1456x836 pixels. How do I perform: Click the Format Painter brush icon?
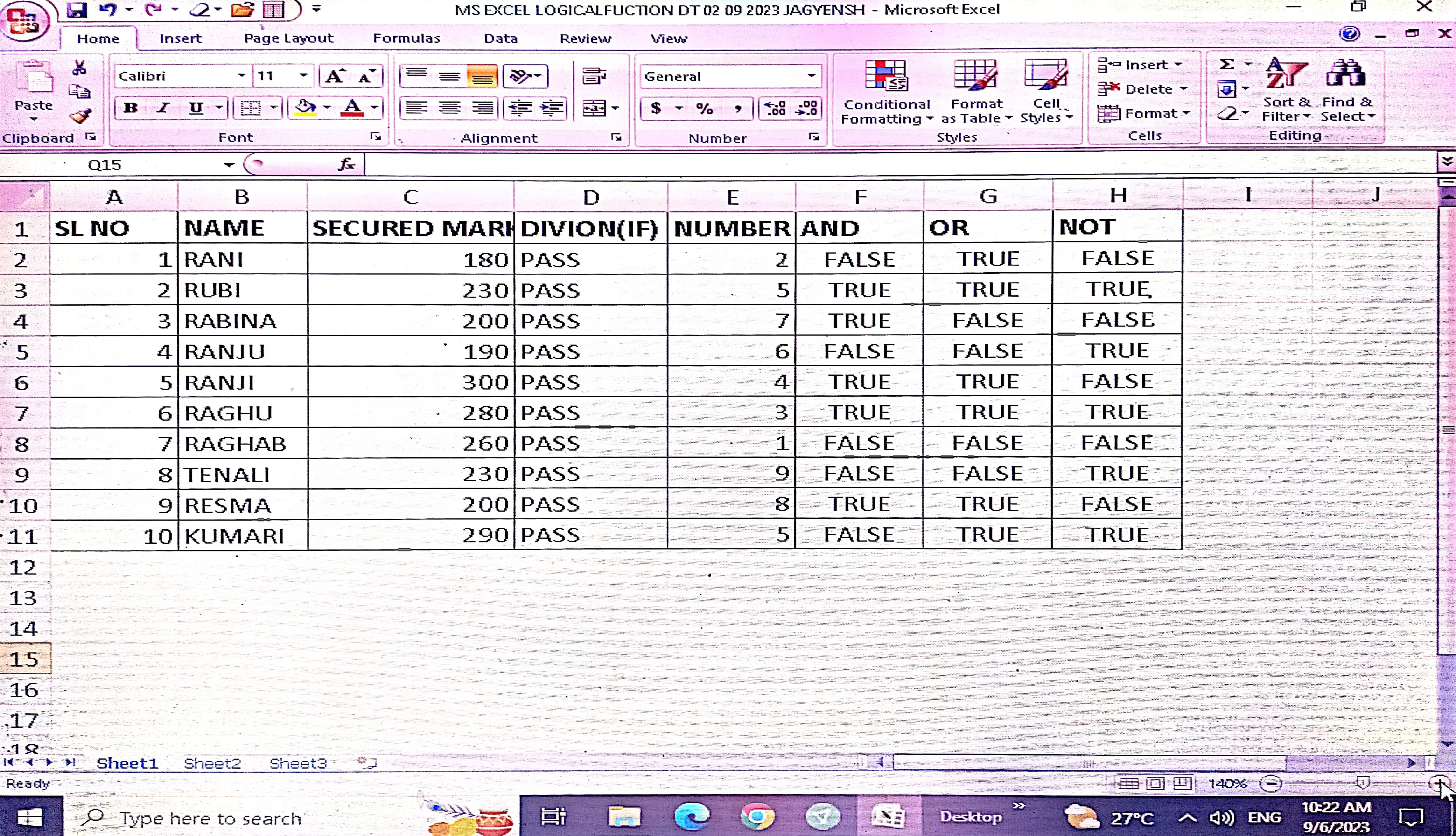point(80,116)
